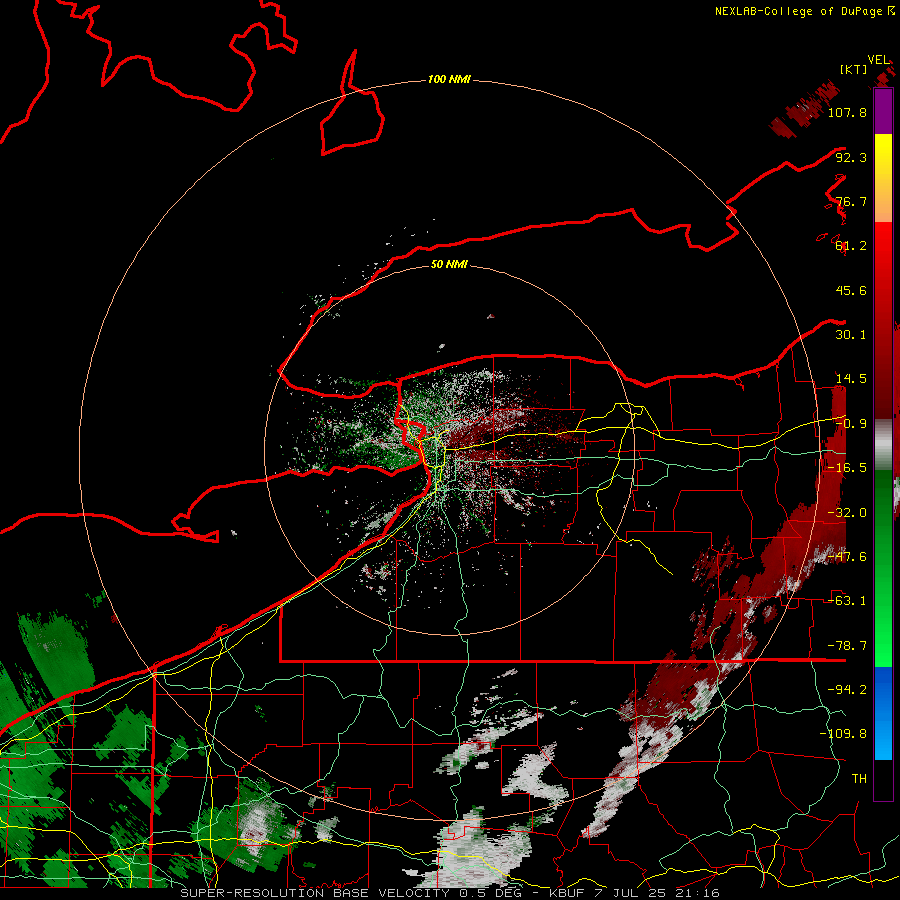Click the 50 NMI range ring label
Image resolution: width=900 pixels, height=900 pixels.
[449, 264]
